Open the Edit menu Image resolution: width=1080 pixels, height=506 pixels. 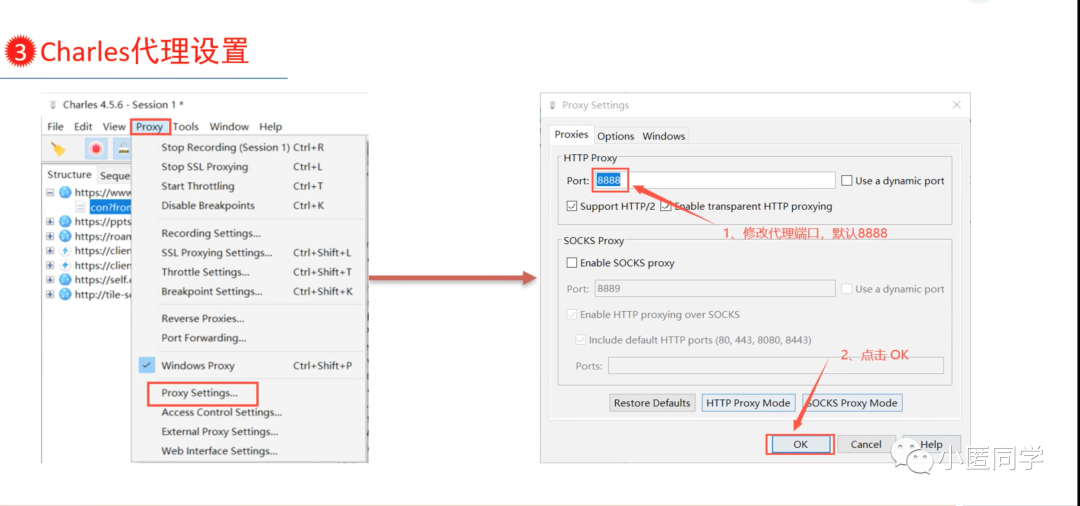pyautogui.click(x=83, y=127)
